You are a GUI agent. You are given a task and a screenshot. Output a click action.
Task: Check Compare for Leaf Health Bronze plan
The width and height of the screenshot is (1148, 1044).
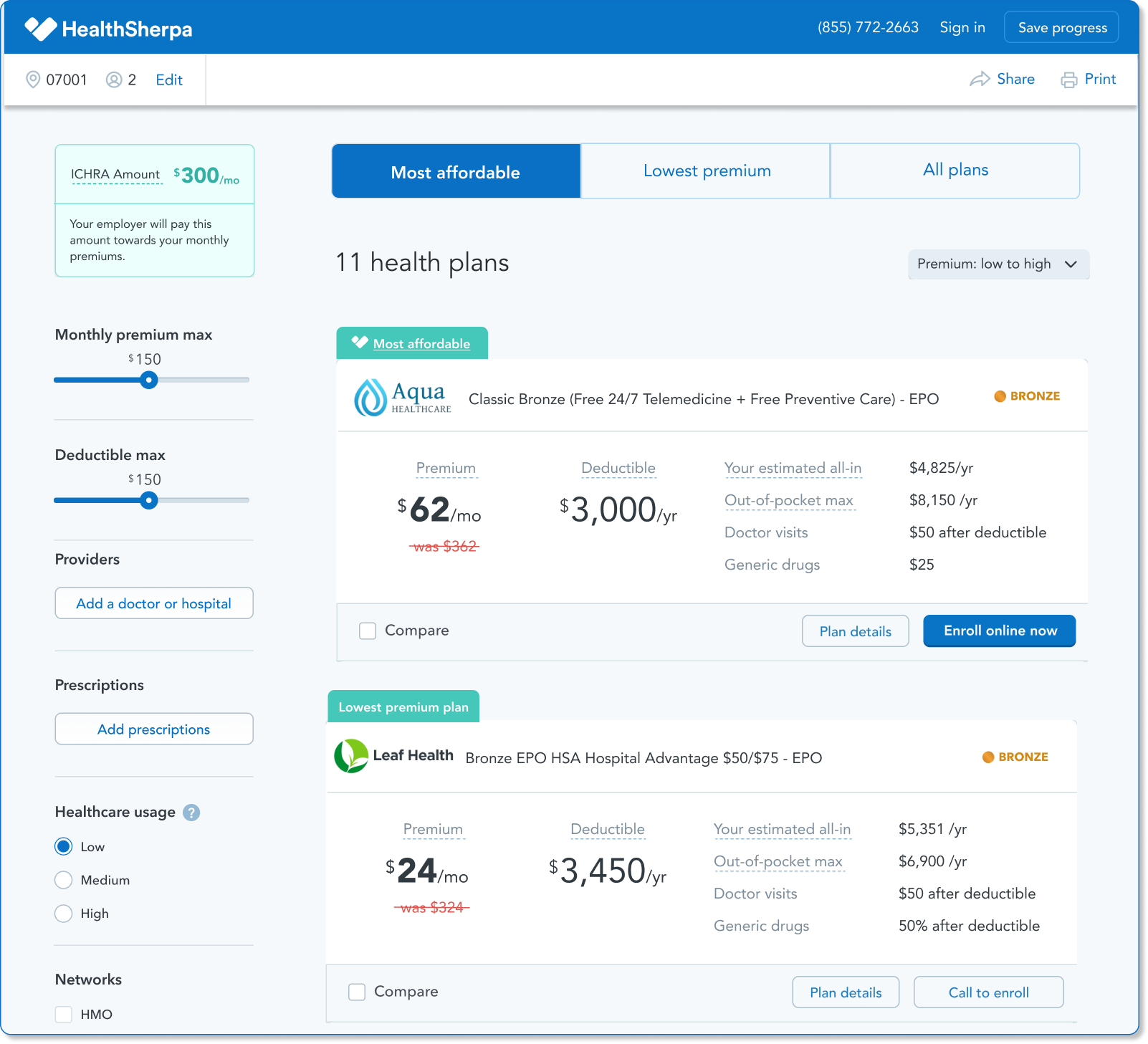pyautogui.click(x=357, y=992)
